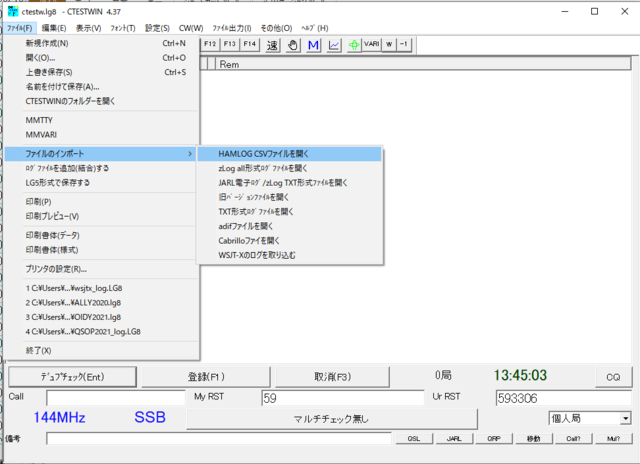This screenshot has height=464, width=640.
Task: Choose WSJT-Xのログを取り込む
Action: click(289, 255)
